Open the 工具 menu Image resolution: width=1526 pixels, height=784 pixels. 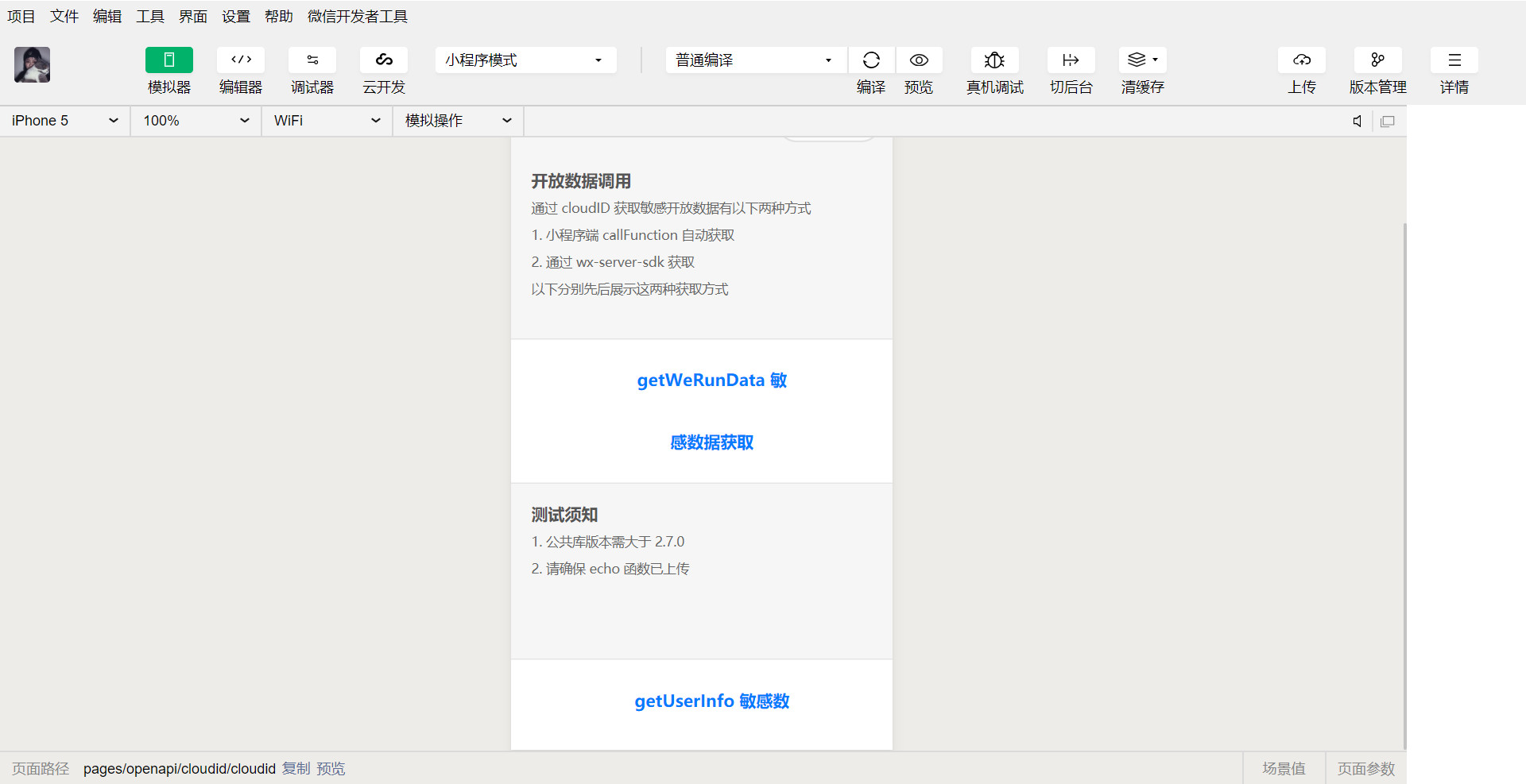[x=150, y=17]
